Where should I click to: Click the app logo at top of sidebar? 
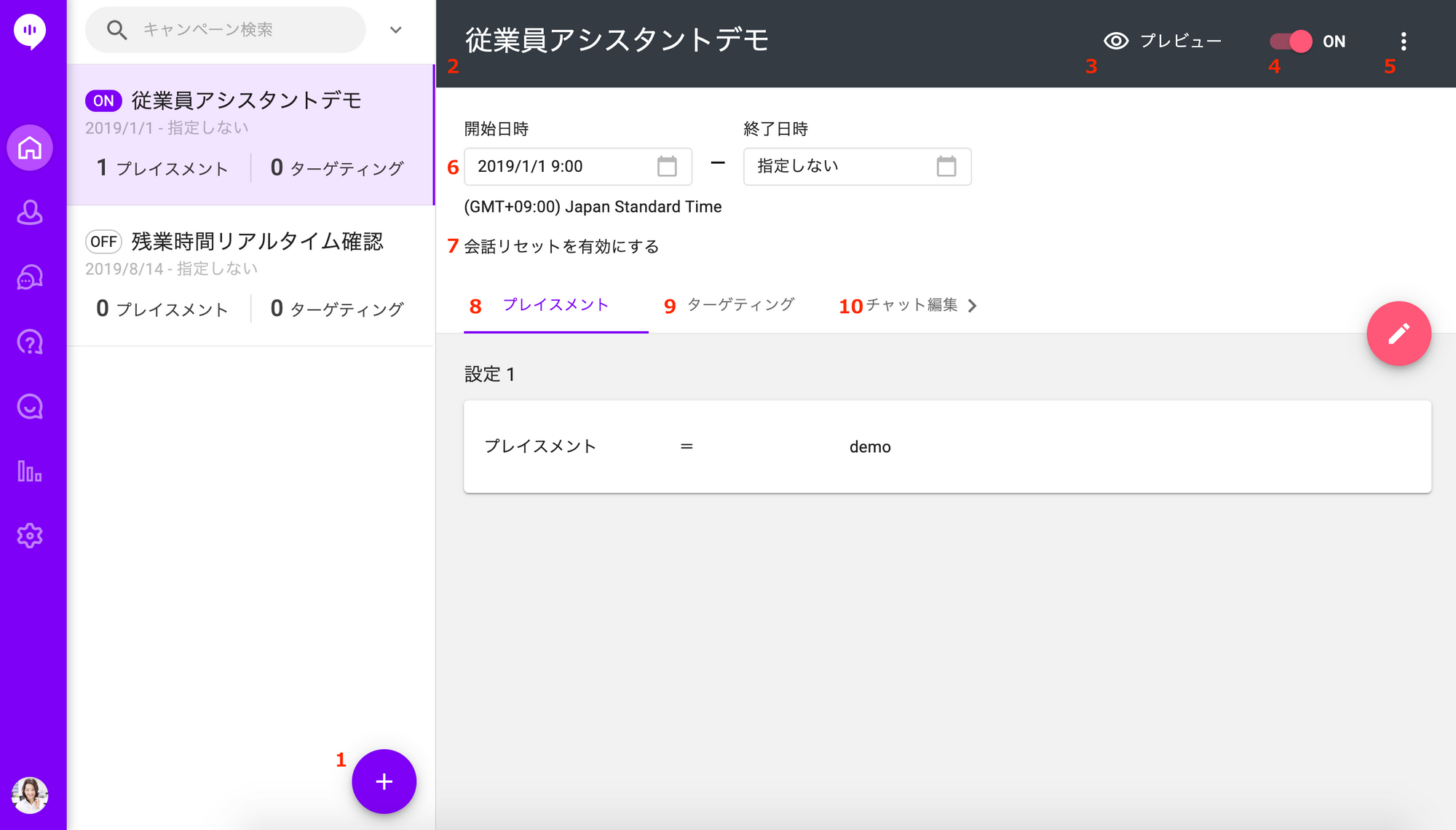30,31
